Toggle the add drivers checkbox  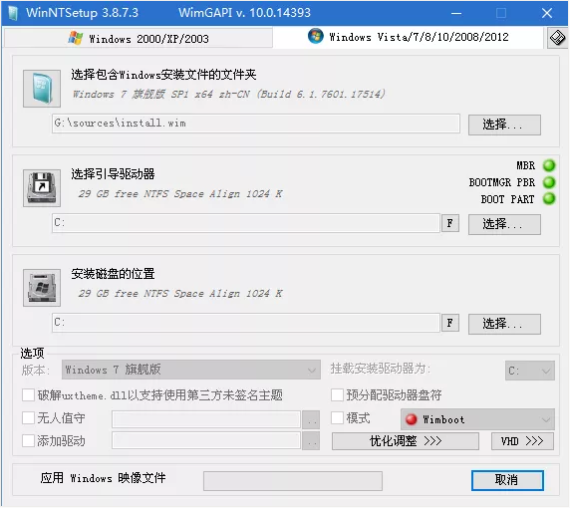pyautogui.click(x=28, y=441)
